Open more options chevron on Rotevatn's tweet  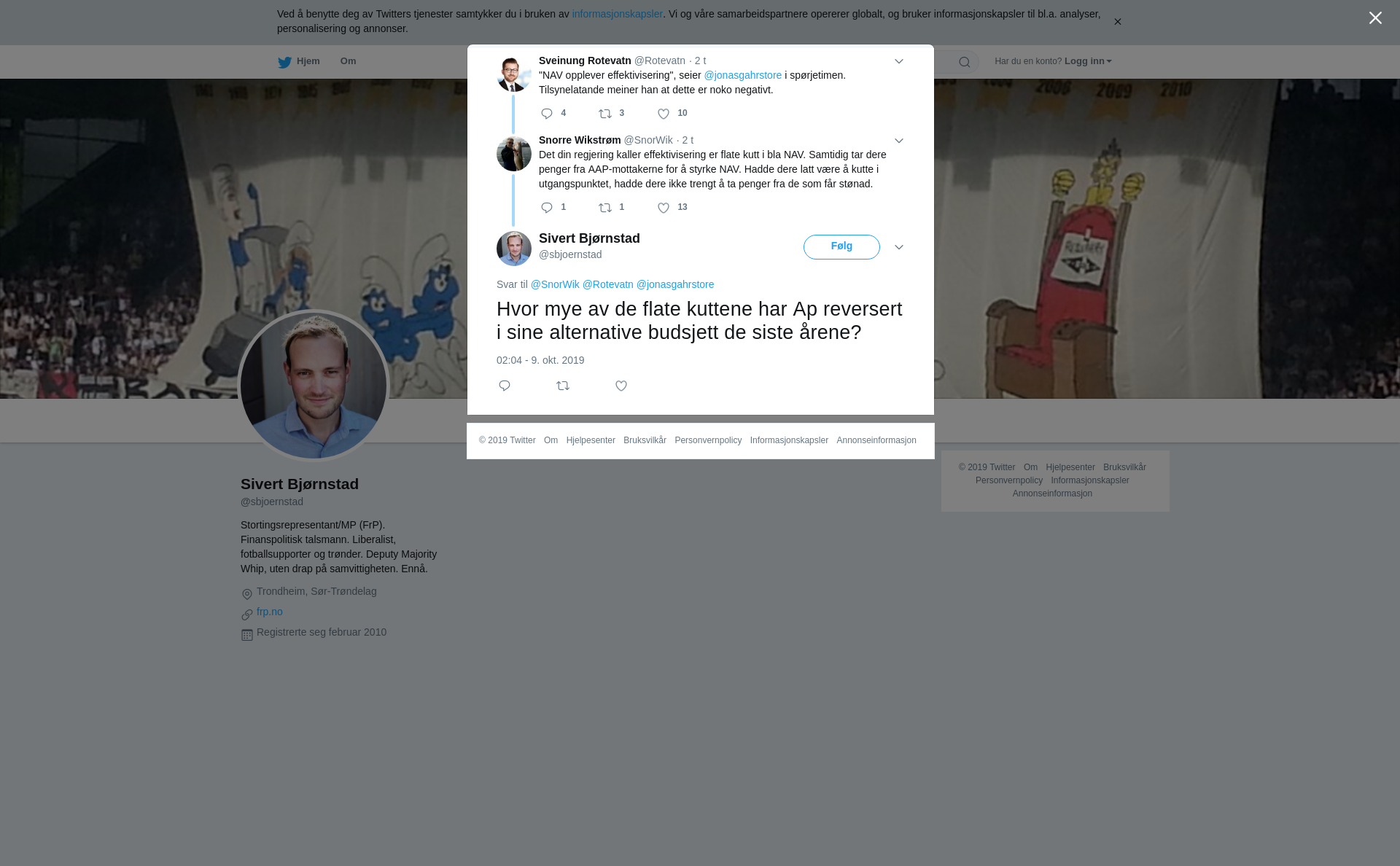click(x=899, y=61)
